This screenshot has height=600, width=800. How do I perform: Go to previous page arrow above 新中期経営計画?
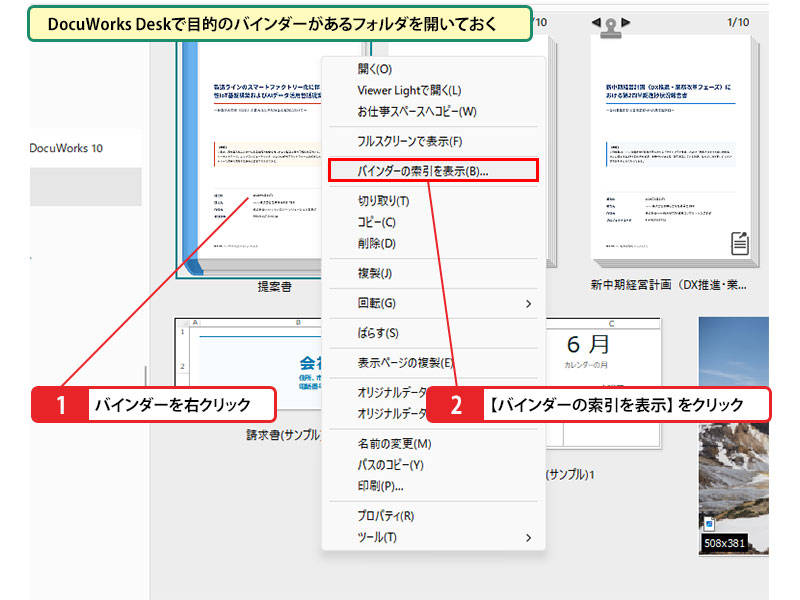click(595, 22)
